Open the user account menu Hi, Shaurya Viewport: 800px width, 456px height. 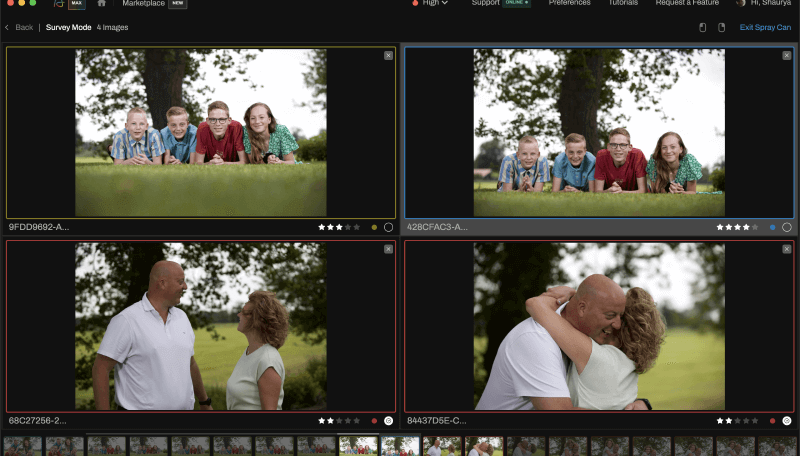tap(764, 3)
